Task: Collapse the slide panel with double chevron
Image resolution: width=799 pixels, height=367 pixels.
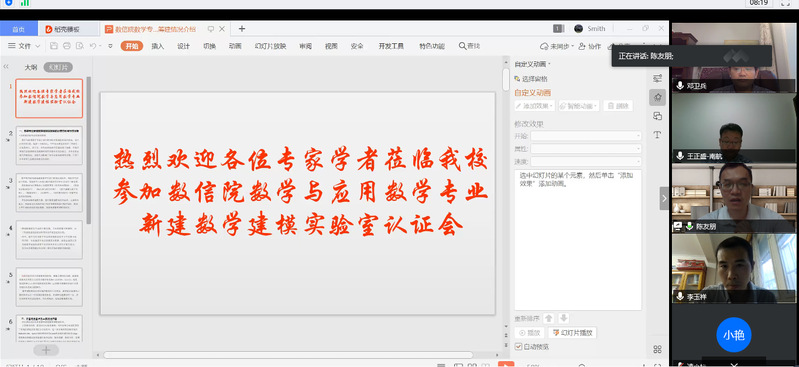Action: [6, 67]
